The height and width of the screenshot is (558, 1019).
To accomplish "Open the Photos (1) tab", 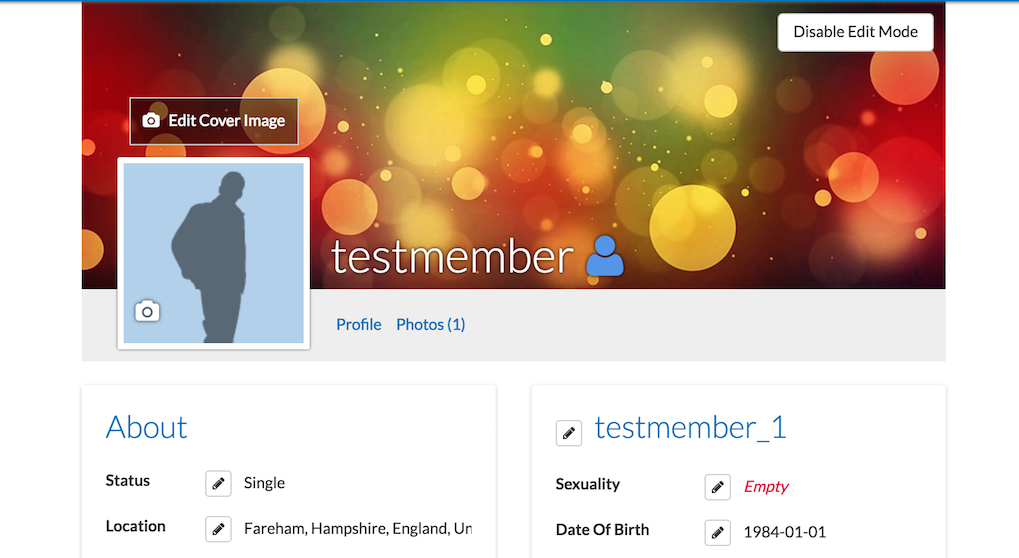I will coord(431,324).
